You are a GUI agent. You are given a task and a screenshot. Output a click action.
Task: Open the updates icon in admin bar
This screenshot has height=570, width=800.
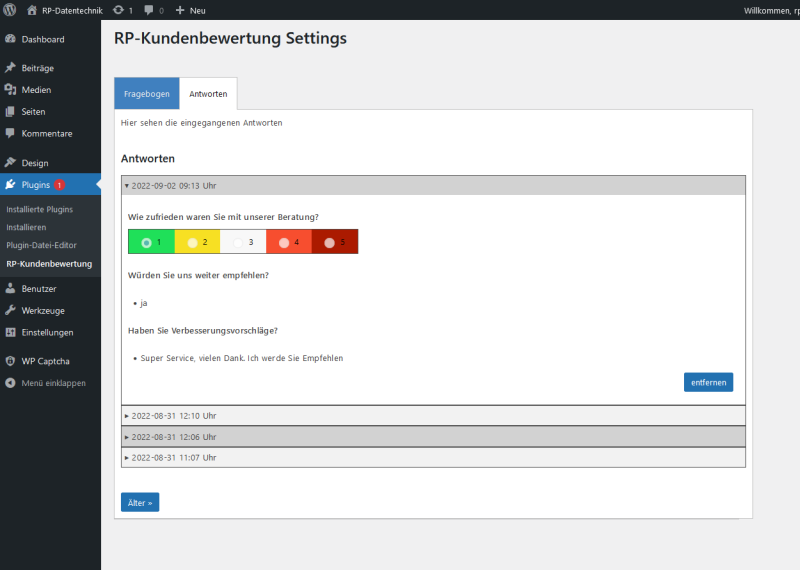pos(118,10)
